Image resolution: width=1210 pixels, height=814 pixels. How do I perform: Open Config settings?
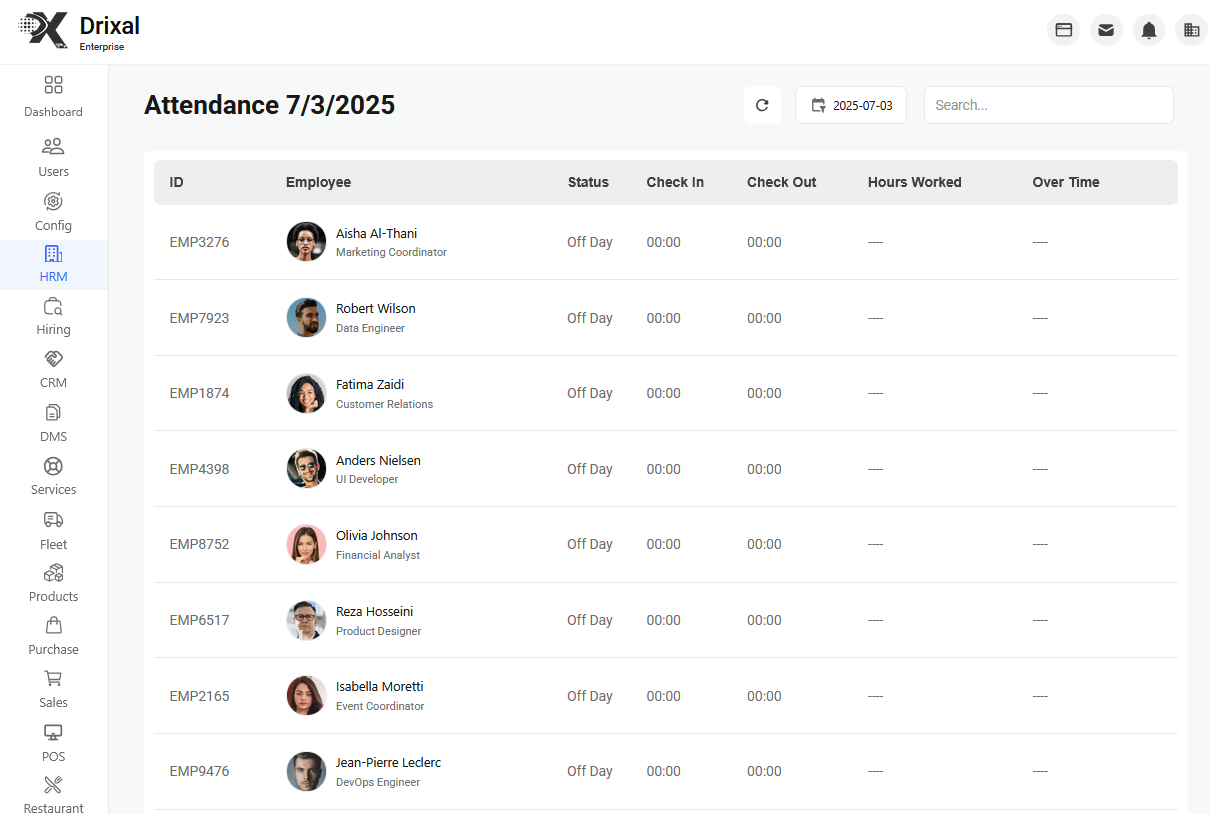pyautogui.click(x=53, y=210)
